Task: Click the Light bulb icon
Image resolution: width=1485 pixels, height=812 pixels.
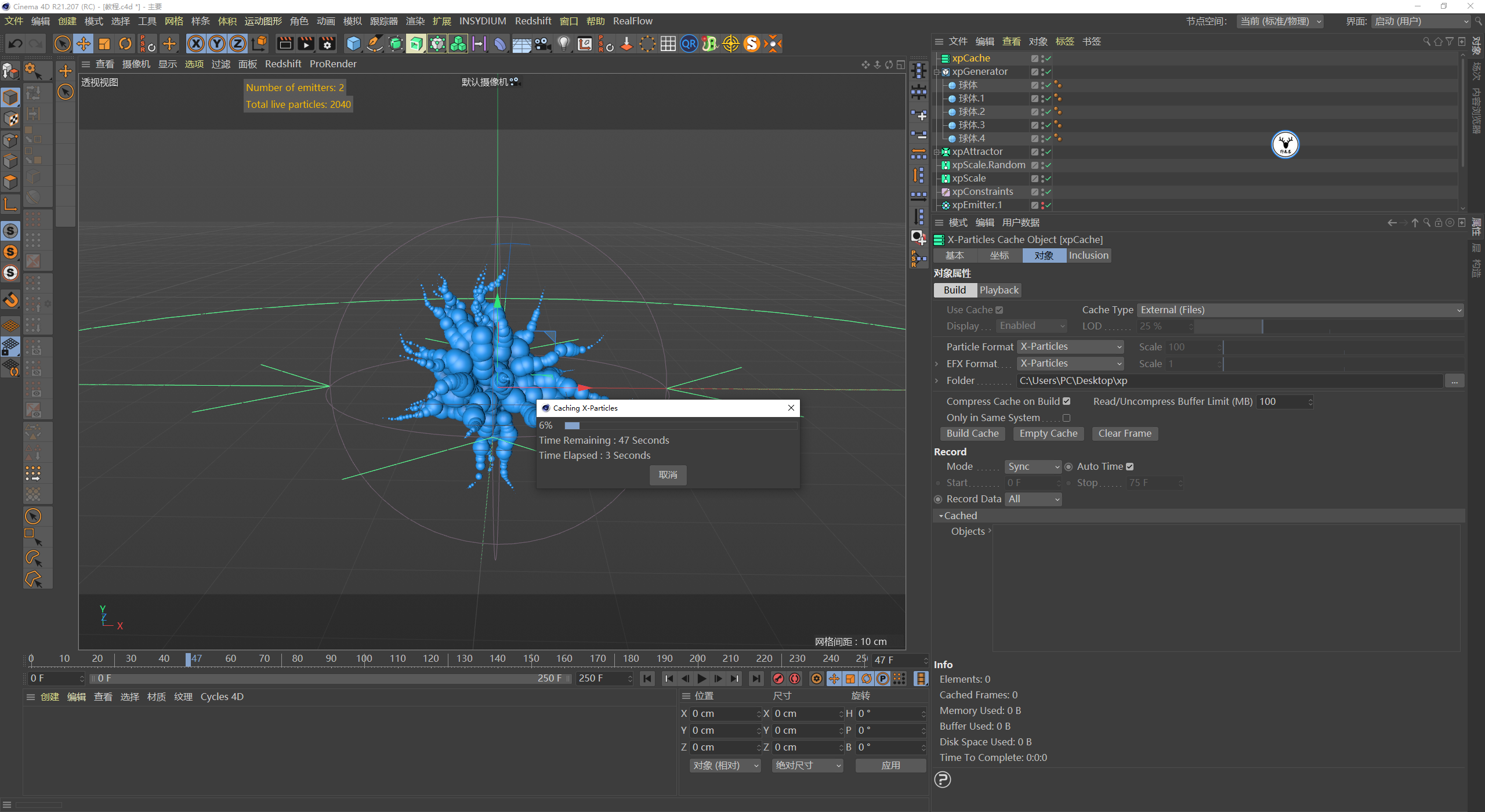Action: (564, 43)
